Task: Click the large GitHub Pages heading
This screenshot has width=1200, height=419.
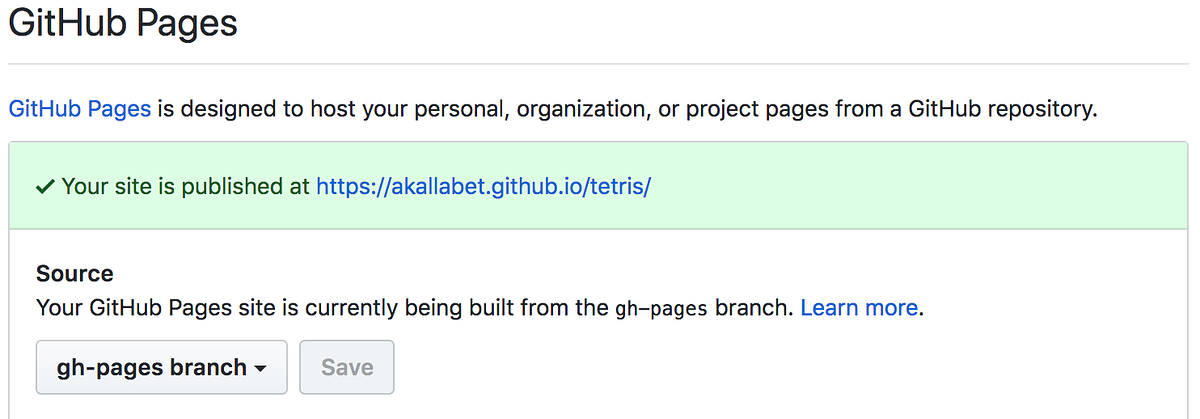Action: click(x=123, y=24)
